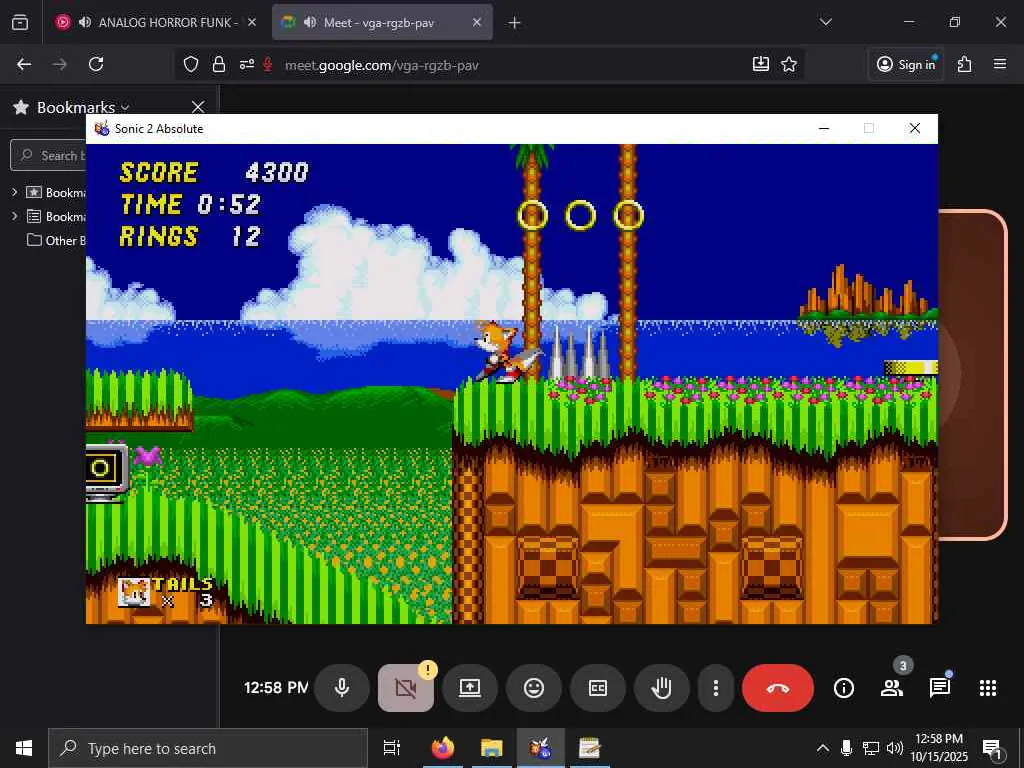Close the ANALOG HORROR FUNK tab

tap(252, 22)
